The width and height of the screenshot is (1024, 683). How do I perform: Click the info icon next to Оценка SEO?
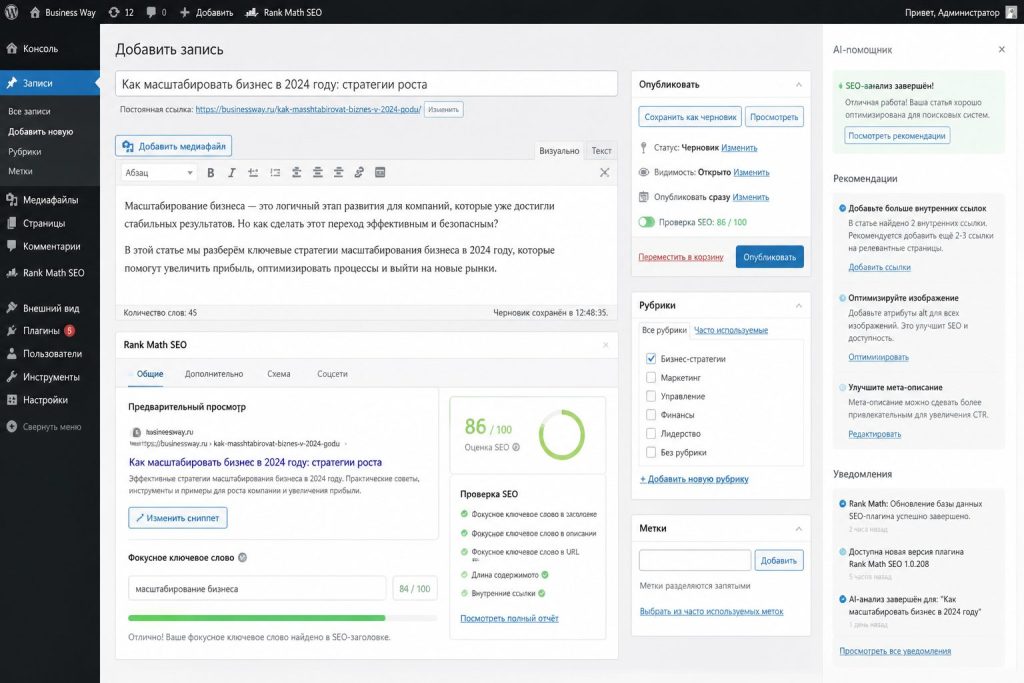pyautogui.click(x=516, y=447)
